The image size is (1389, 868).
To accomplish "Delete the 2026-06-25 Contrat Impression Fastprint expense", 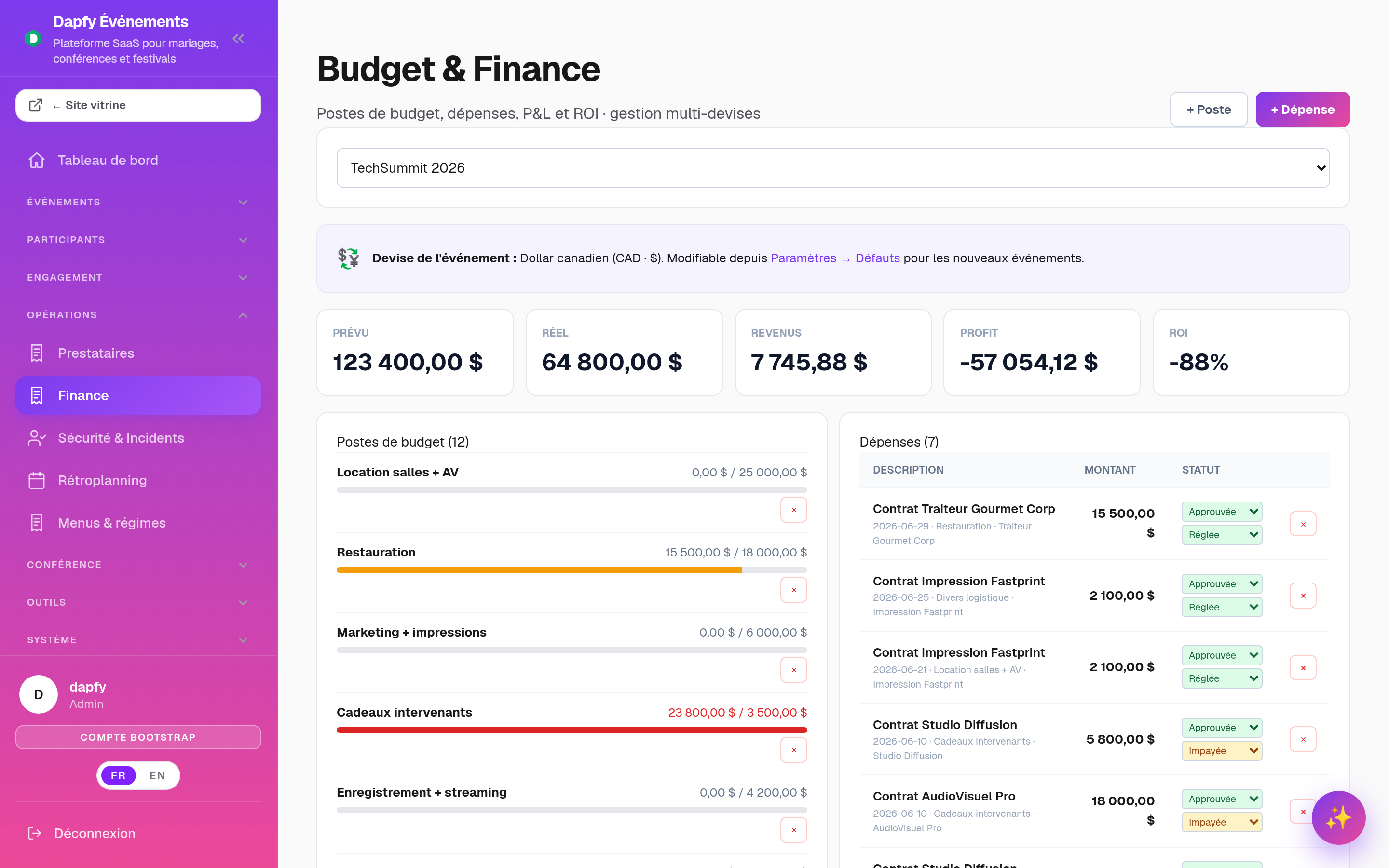I will (x=1303, y=596).
